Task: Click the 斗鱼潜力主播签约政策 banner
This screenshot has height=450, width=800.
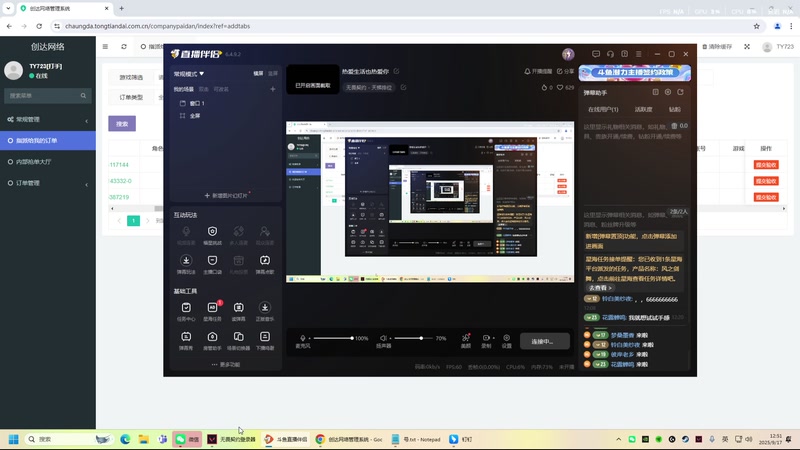Action: pyautogui.click(x=635, y=72)
